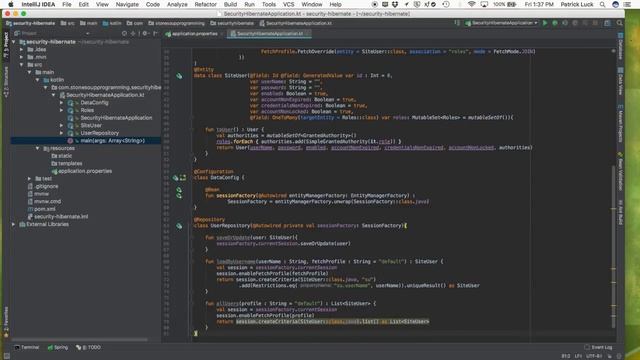
Task: Toggle Ant Build tool window tab
Action: (x=620, y=213)
